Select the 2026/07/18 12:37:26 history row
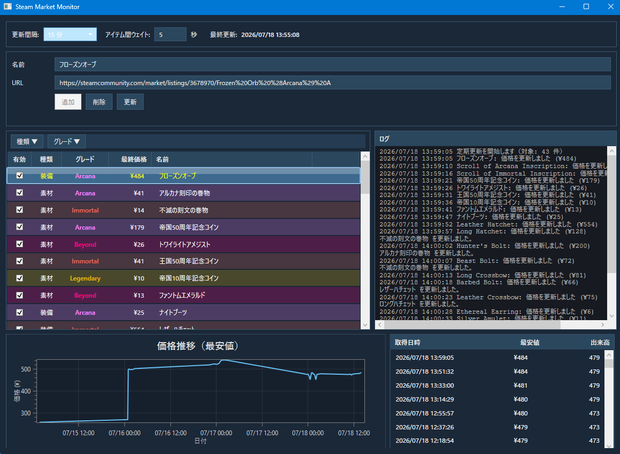Image resolution: width=620 pixels, height=454 pixels. pyautogui.click(x=497, y=427)
